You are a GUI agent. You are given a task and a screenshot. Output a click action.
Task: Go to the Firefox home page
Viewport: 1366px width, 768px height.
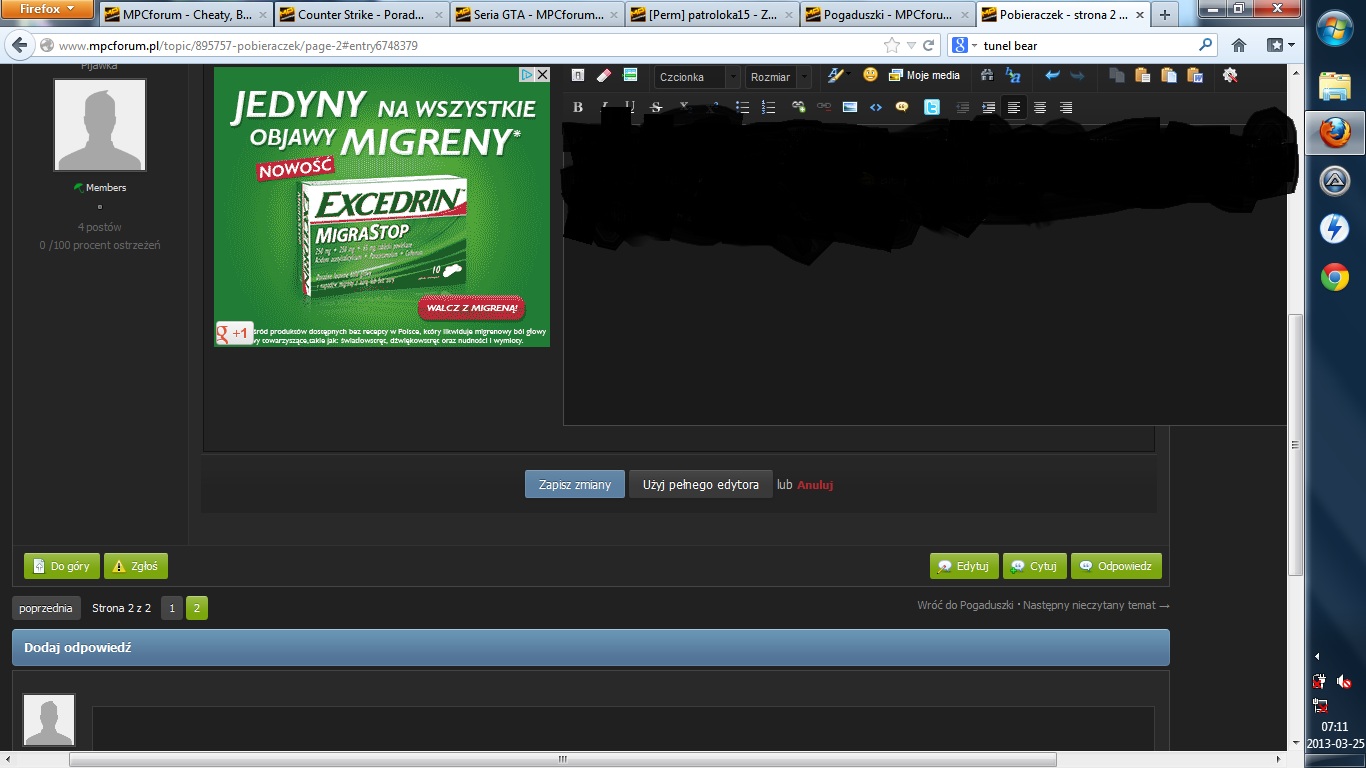[1239, 45]
